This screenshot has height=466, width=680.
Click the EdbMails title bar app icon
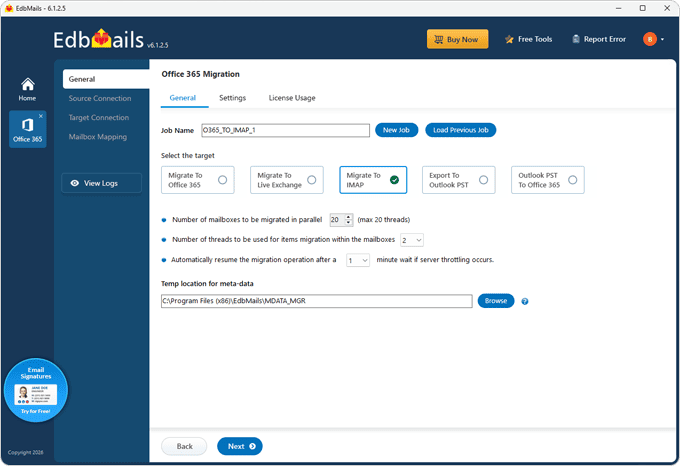(9, 8)
